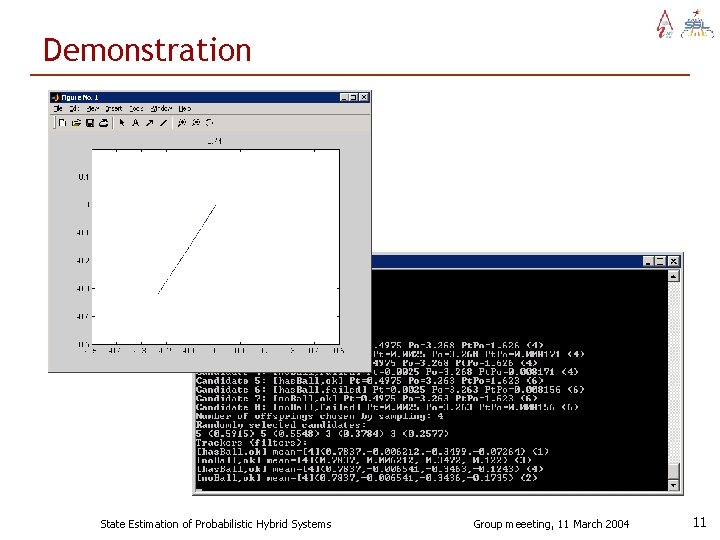
Task: Click the slide number 11
Action: tap(699, 522)
